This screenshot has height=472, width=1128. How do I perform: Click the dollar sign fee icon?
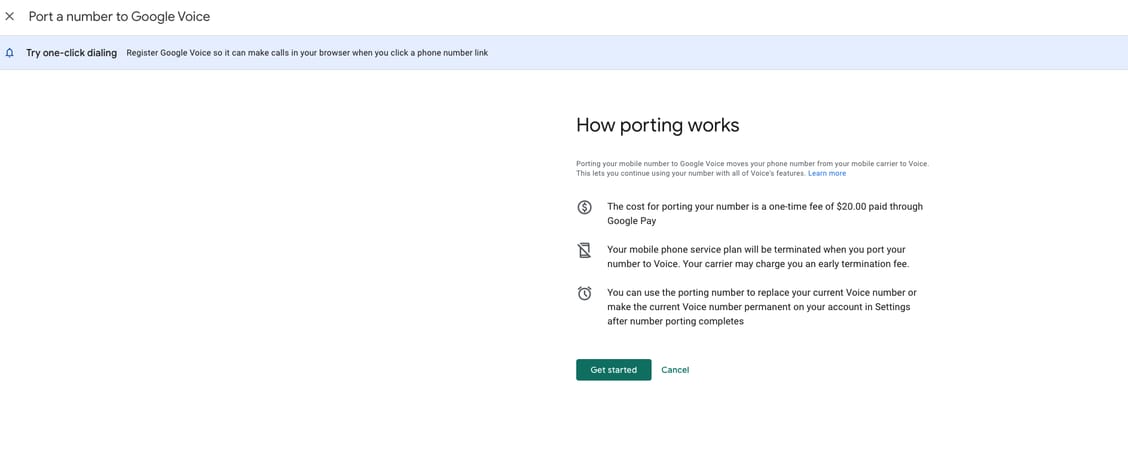pyautogui.click(x=585, y=207)
